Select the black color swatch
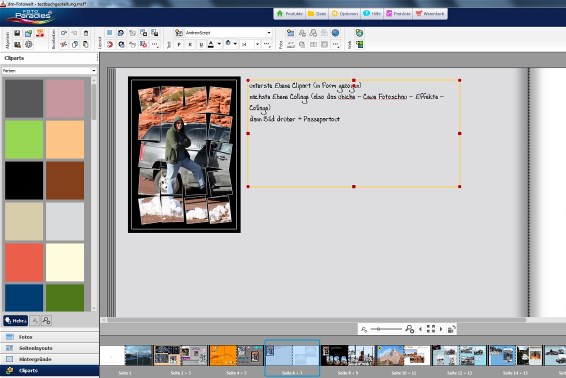The image size is (566, 378). [24, 181]
